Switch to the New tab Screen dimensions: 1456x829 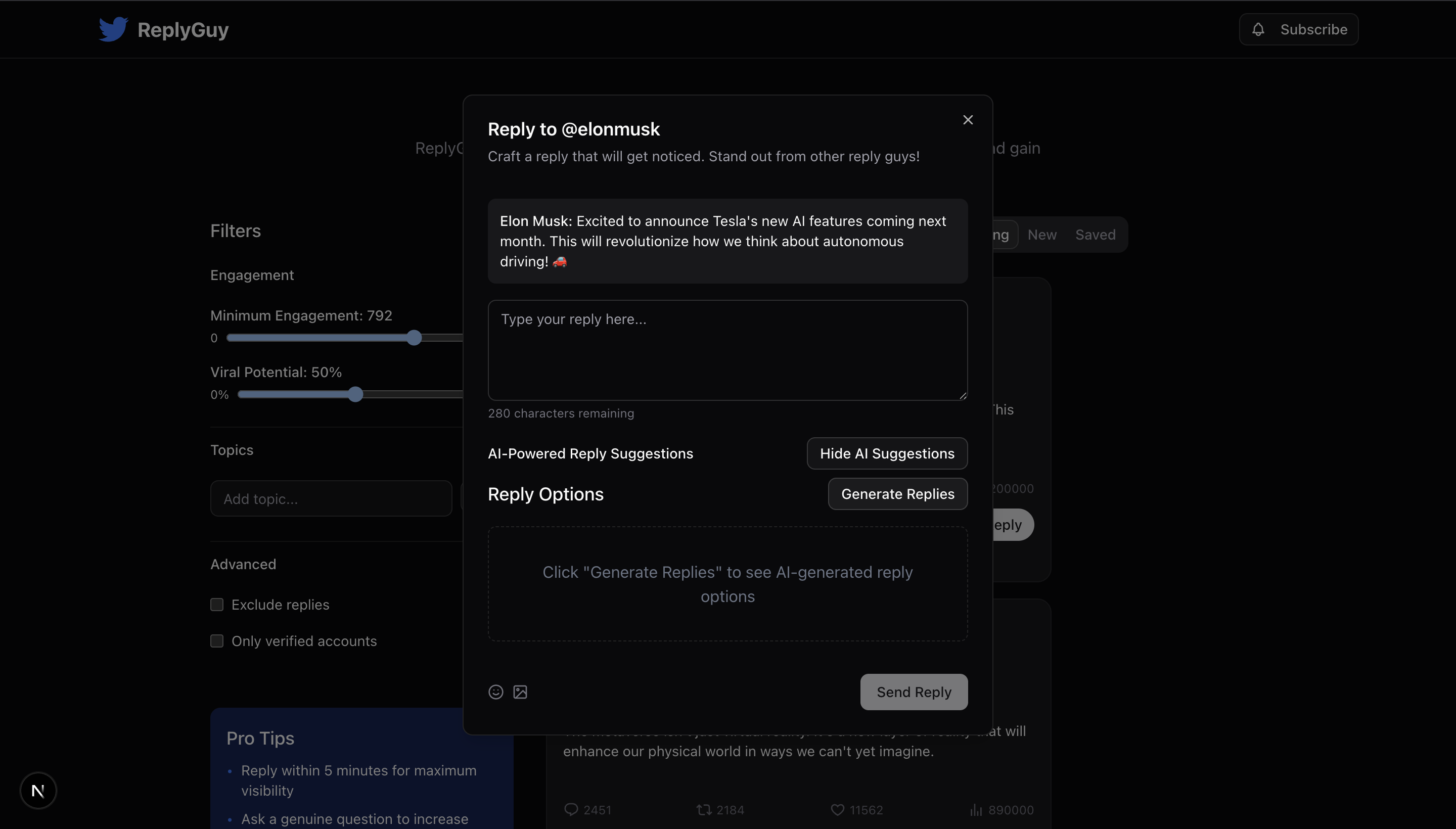coord(1041,235)
